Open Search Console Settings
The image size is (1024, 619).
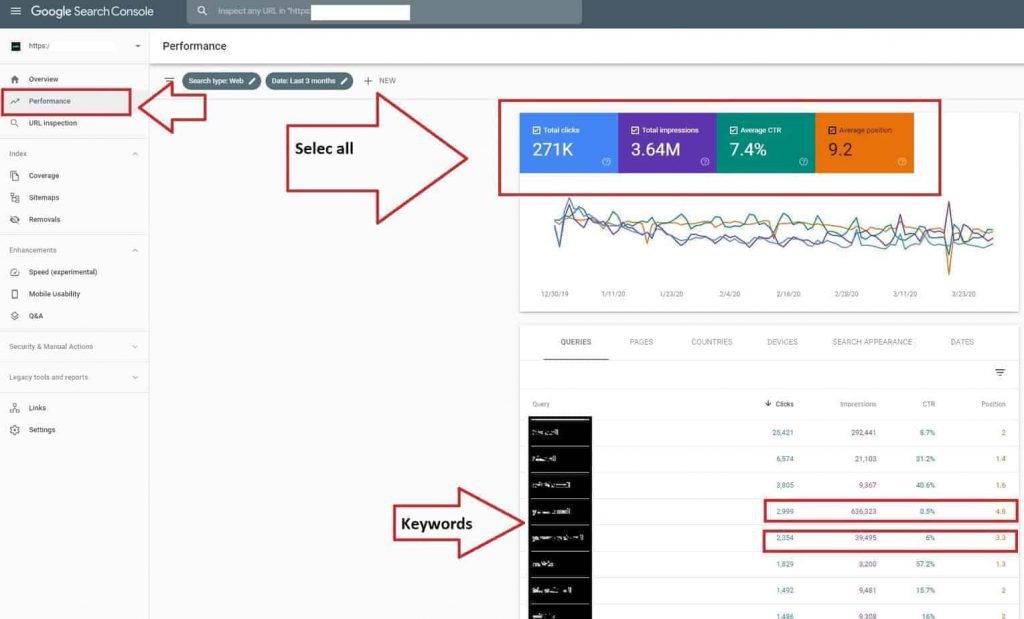(44, 429)
